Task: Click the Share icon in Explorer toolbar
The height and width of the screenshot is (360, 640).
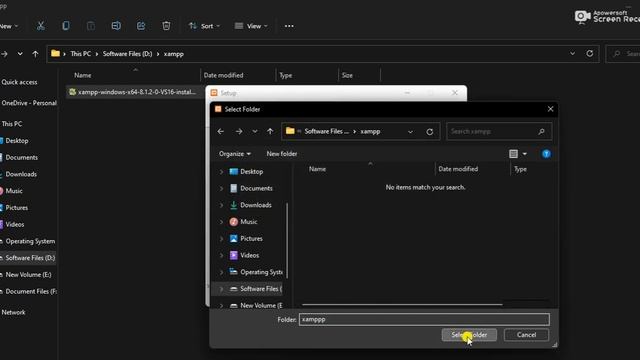Action: point(141,26)
